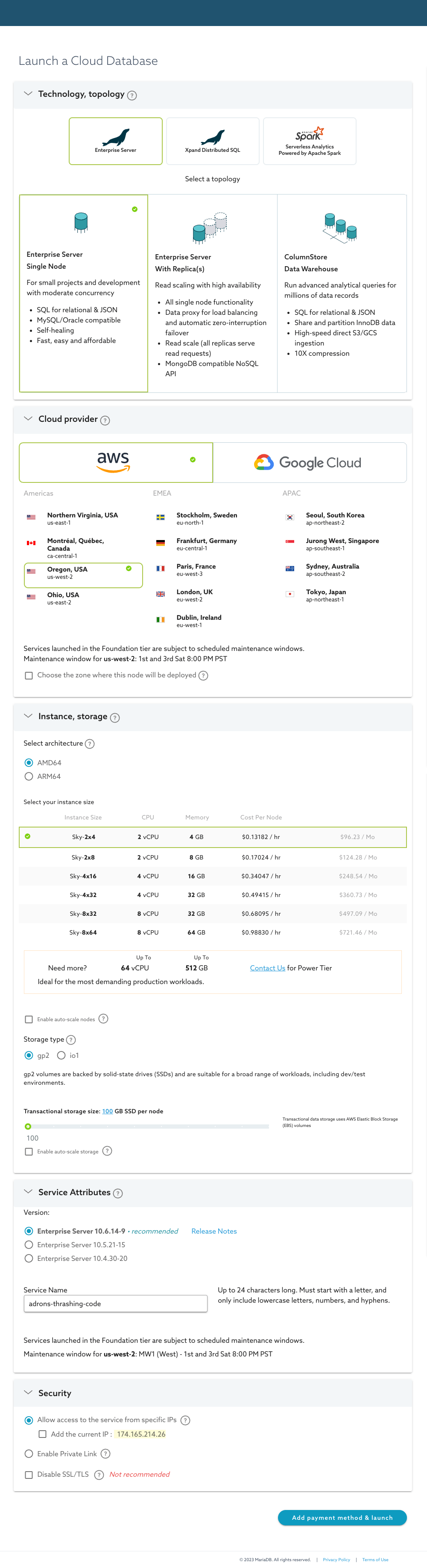The image size is (427, 1568).
Task: Choose Serverless Analytics Apache Spark option
Action: coord(310,141)
